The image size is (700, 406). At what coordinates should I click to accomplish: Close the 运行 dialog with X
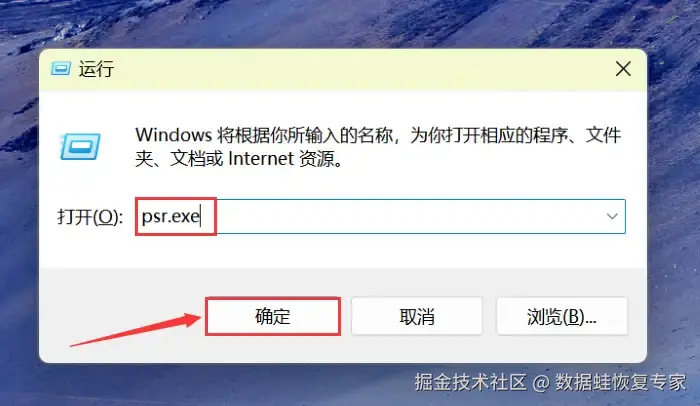pos(623,69)
